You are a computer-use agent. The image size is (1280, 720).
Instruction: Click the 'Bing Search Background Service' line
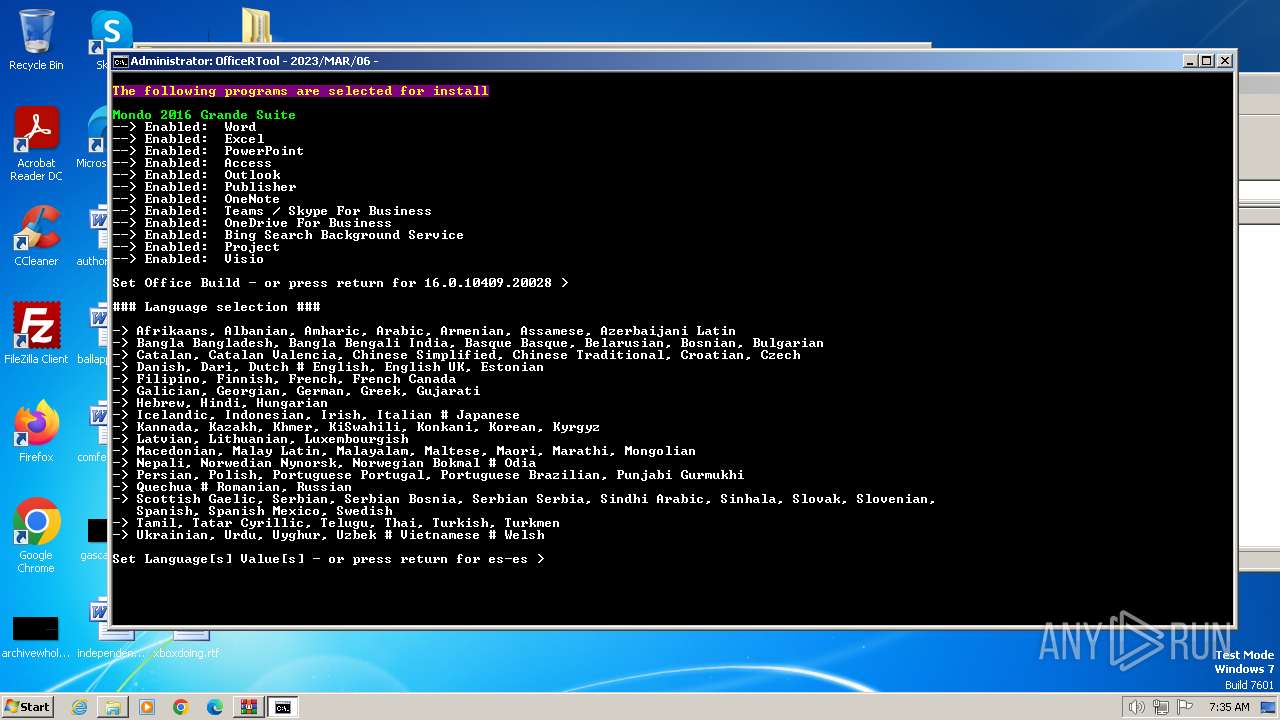288,235
